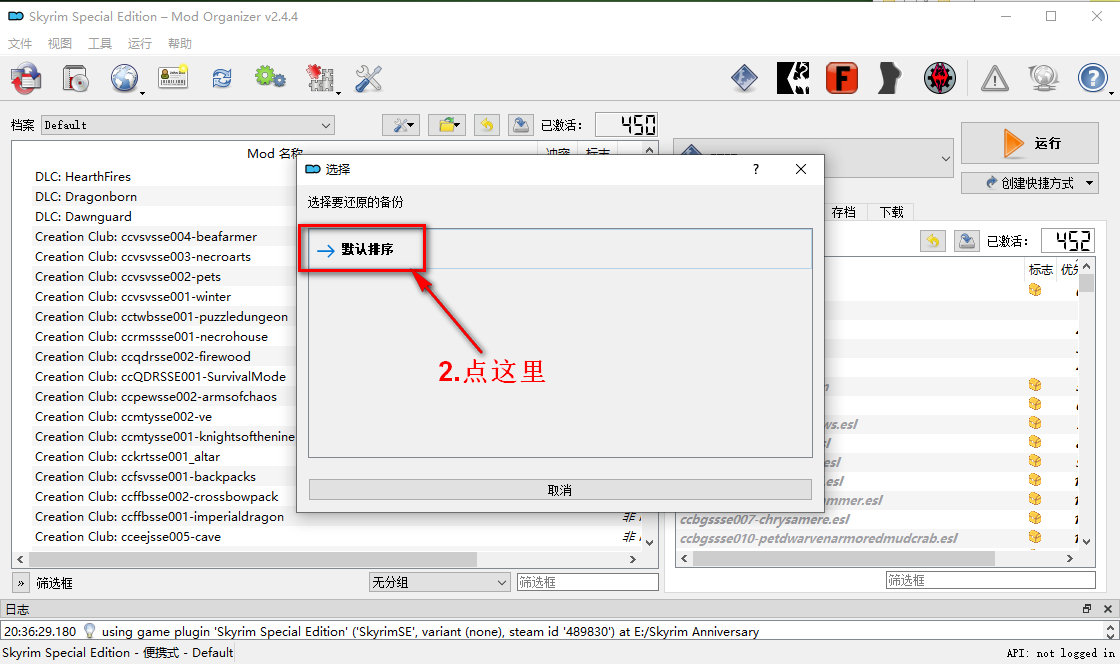Open the 无分组 grouping dropdown
The height and width of the screenshot is (664, 1120).
coord(440,582)
